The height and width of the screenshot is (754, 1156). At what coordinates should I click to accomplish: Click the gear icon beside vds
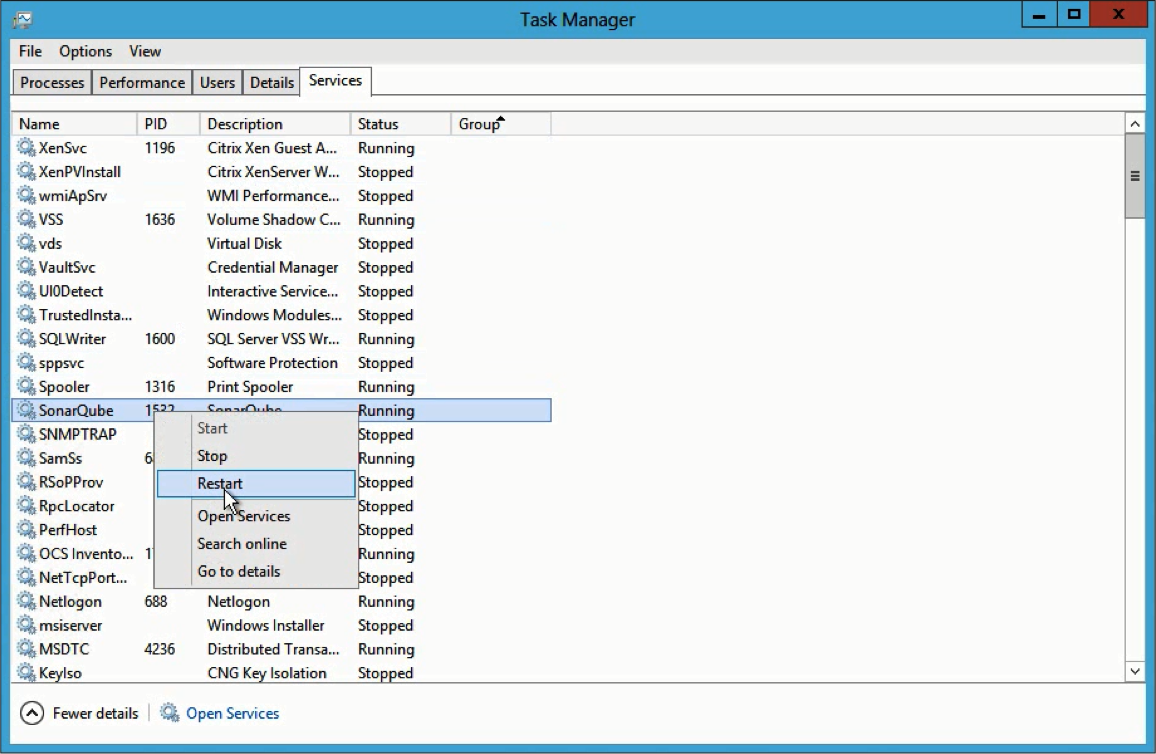27,243
